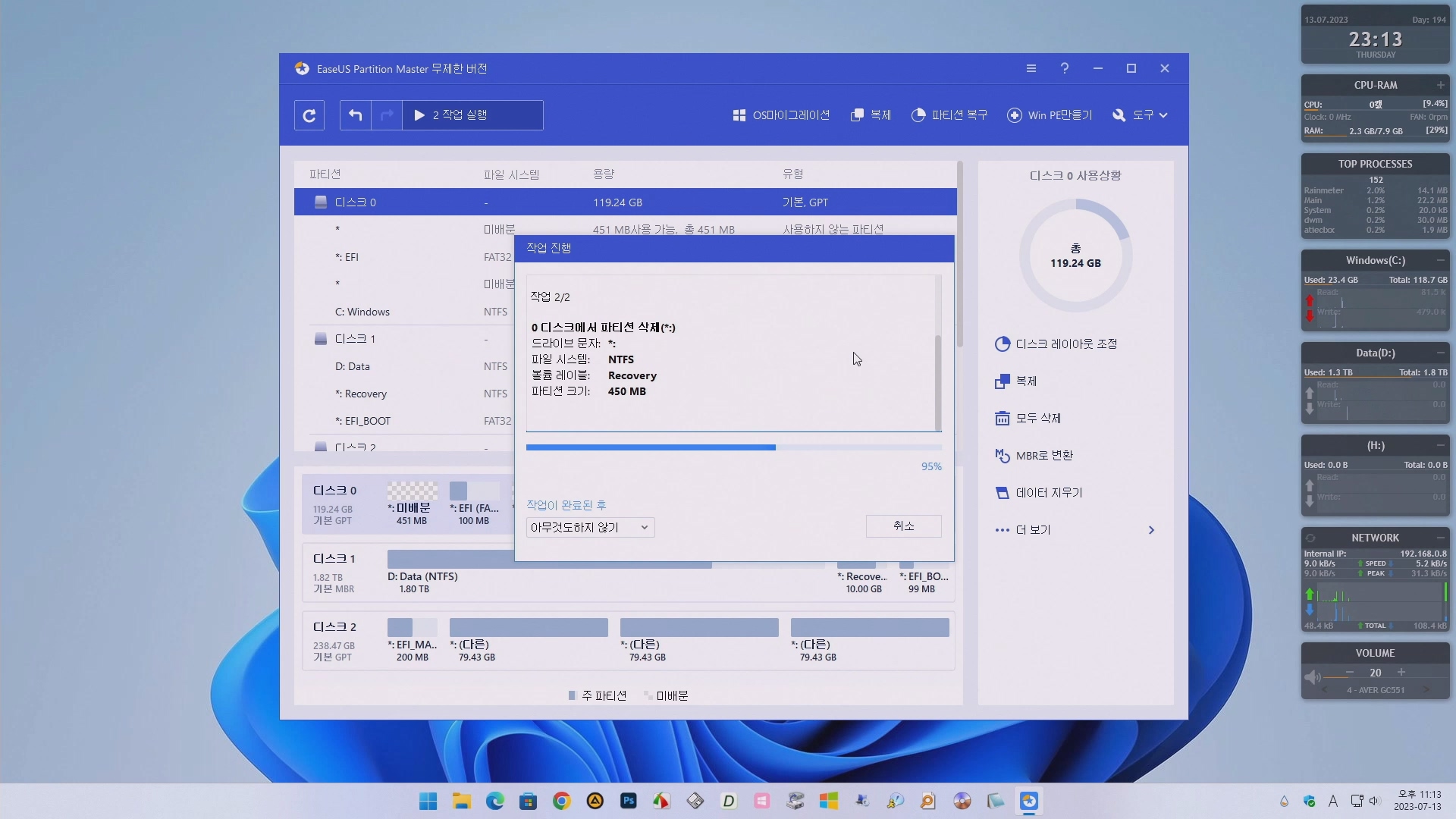Select the *: EFI_BOOT partition row
Image resolution: width=1456 pixels, height=819 pixels.
point(403,421)
